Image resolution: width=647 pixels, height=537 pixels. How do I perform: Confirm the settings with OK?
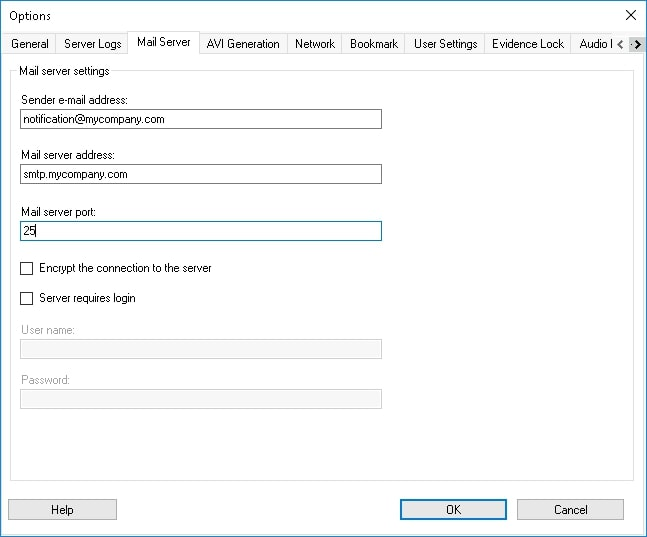453,510
